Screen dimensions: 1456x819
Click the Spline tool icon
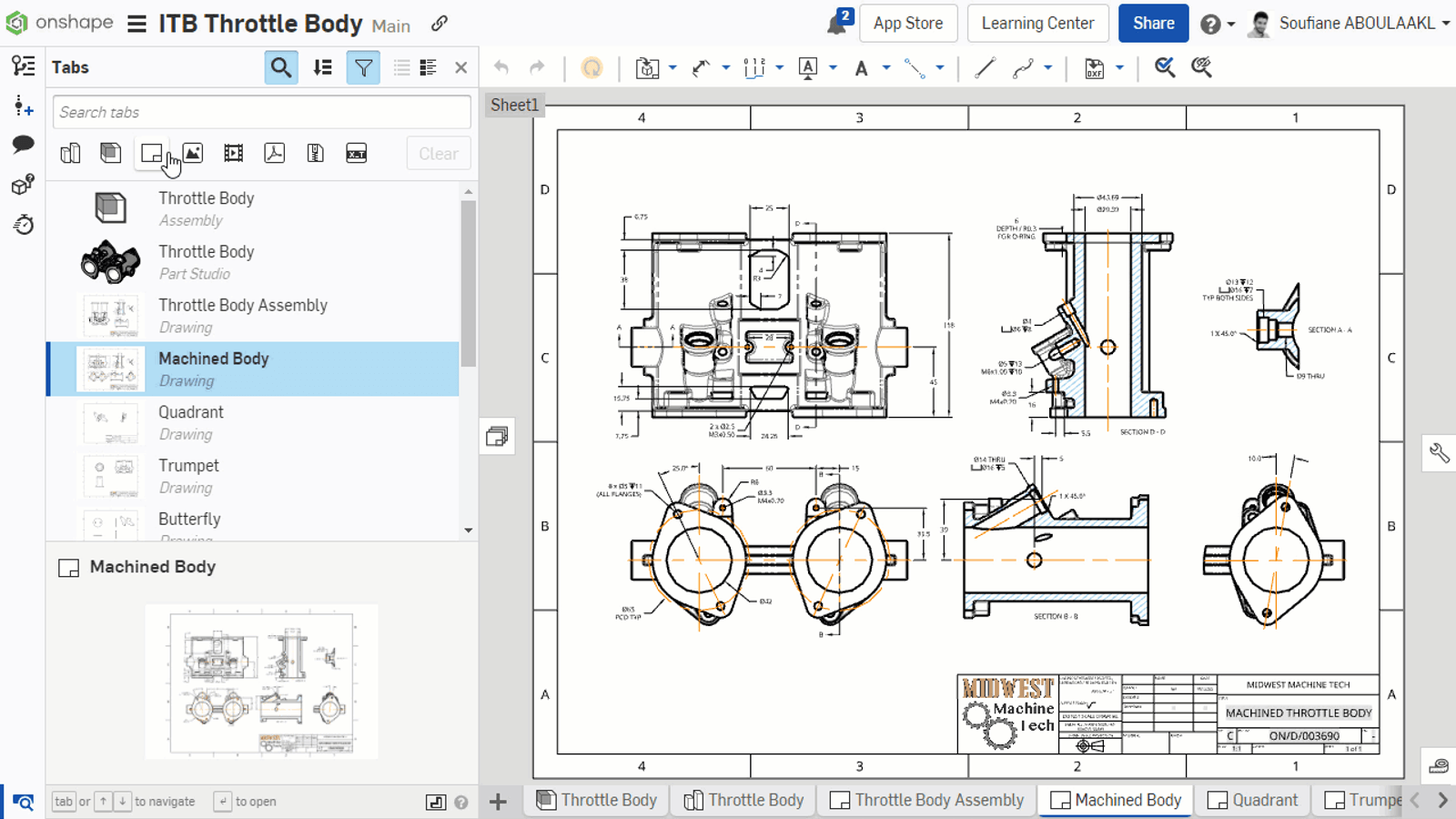(x=1024, y=67)
